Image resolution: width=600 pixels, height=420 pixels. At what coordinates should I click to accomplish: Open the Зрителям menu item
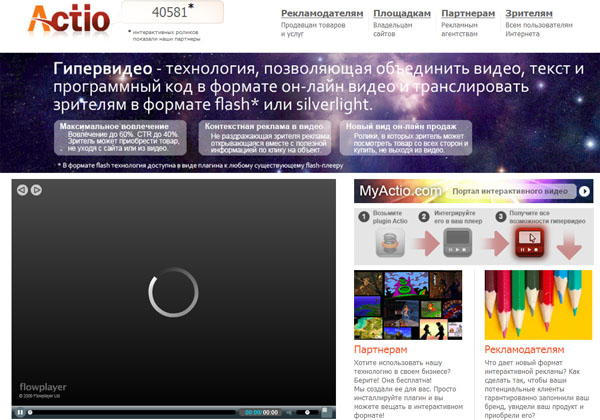[529, 13]
